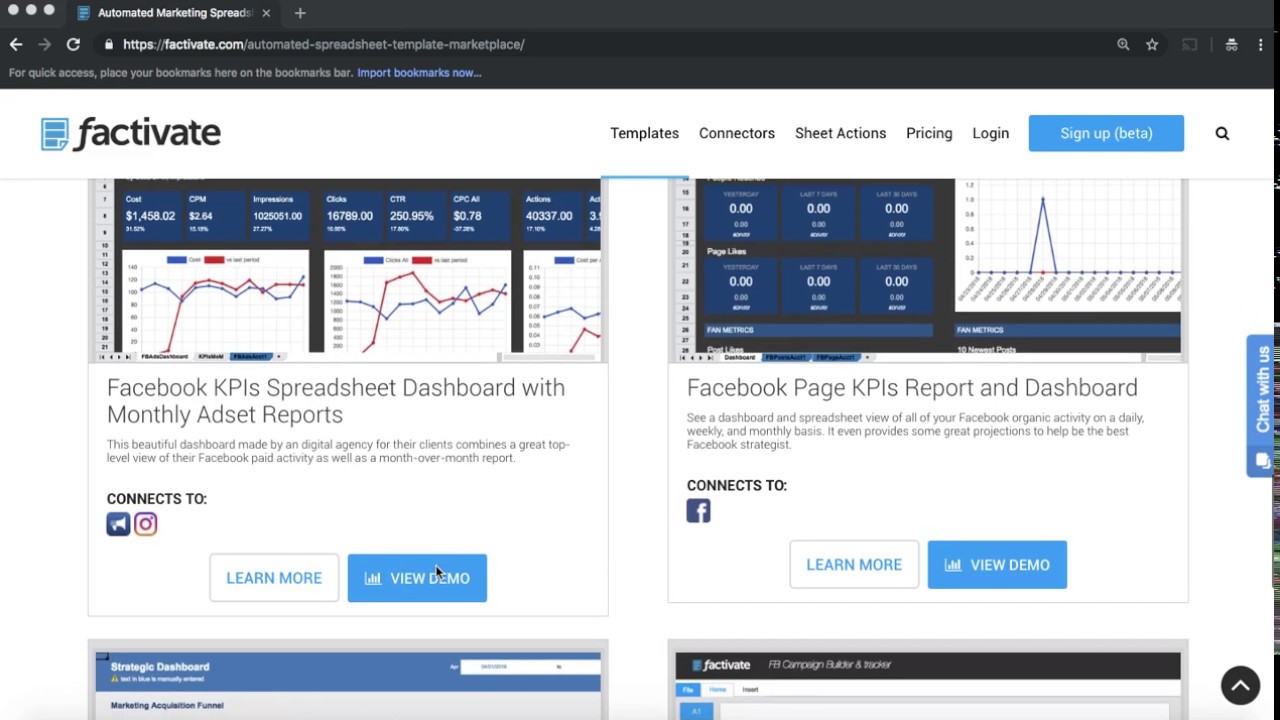Image resolution: width=1280 pixels, height=720 pixels.
Task: Click the Instagram connector icon
Action: coord(146,524)
